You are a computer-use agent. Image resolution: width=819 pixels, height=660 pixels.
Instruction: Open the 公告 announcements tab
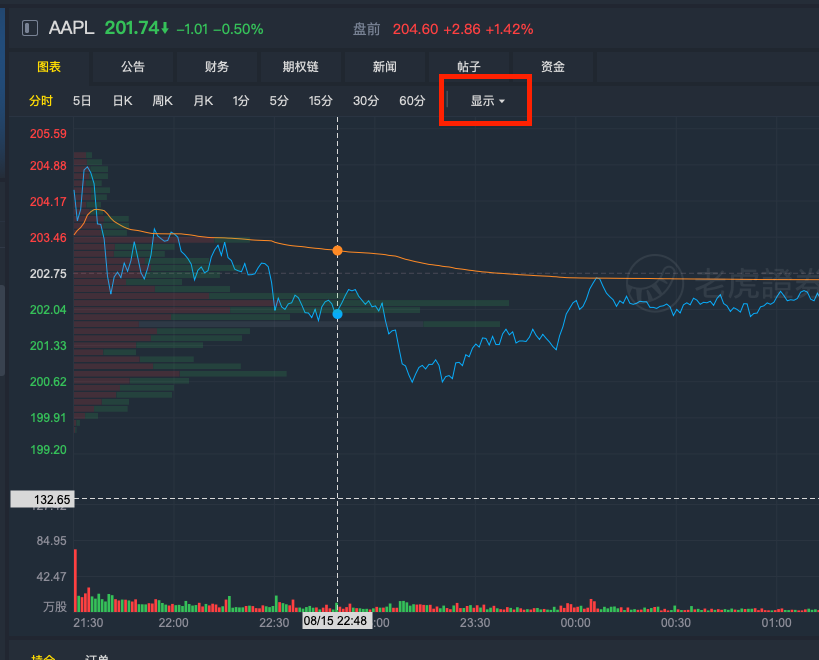pos(133,67)
